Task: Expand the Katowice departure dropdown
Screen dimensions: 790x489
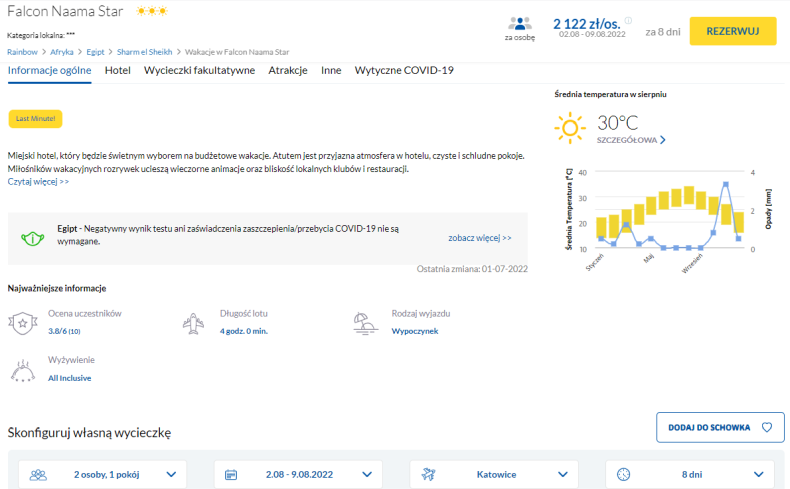Action: point(494,474)
